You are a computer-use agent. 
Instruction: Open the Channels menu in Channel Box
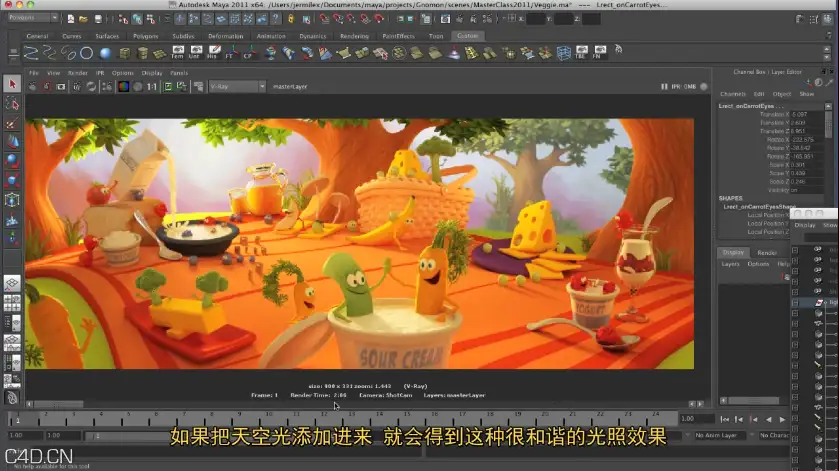[x=733, y=94]
